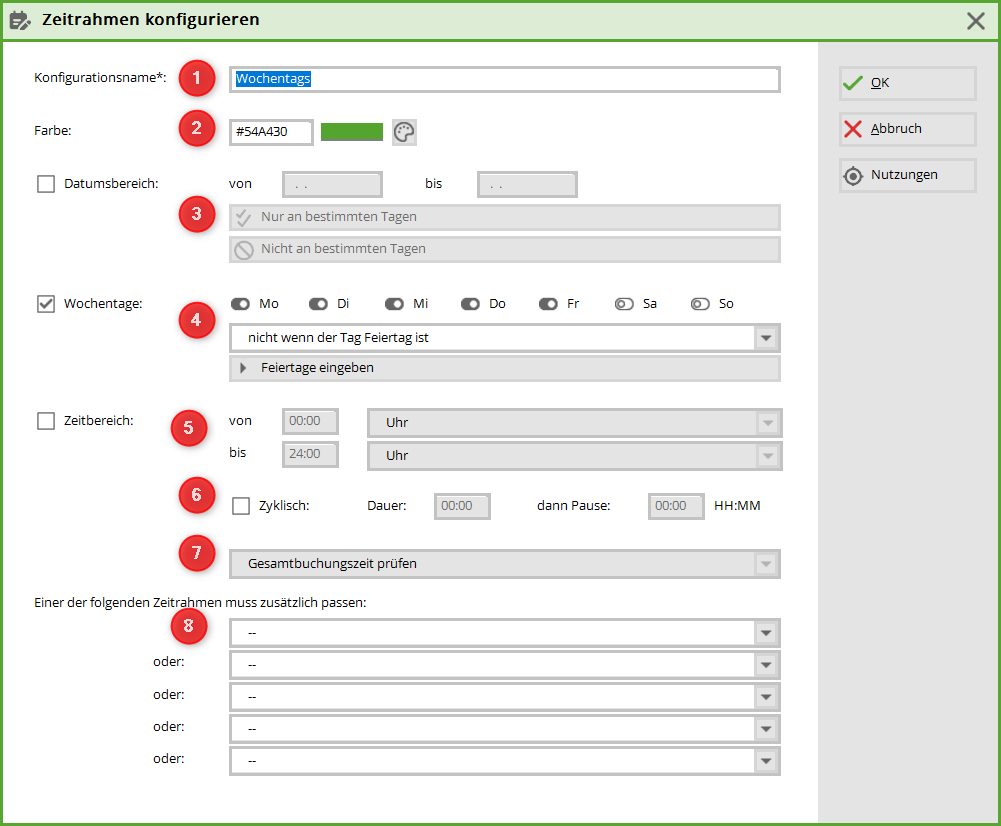The image size is (1001, 826).
Task: Enable the Zyklisch checkbox
Action: tap(241, 506)
